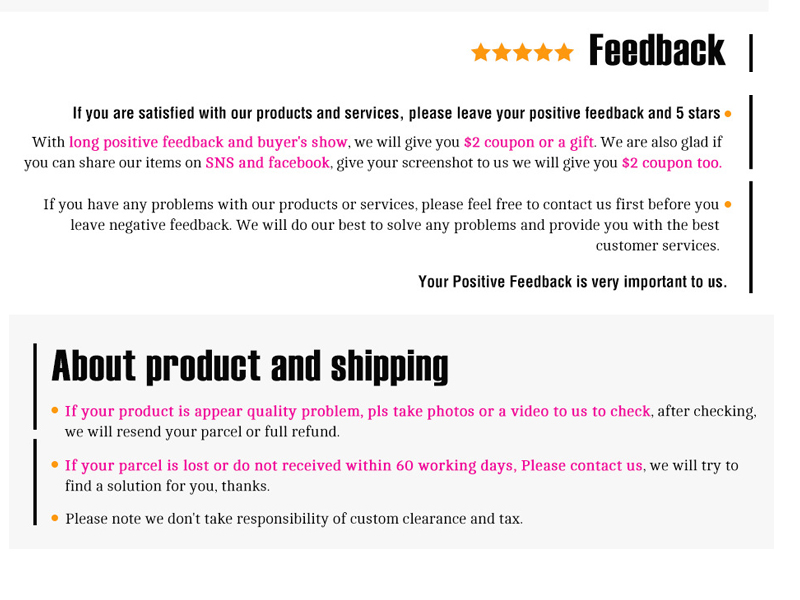
Task: Click the second orange star icon
Action: tap(502, 52)
